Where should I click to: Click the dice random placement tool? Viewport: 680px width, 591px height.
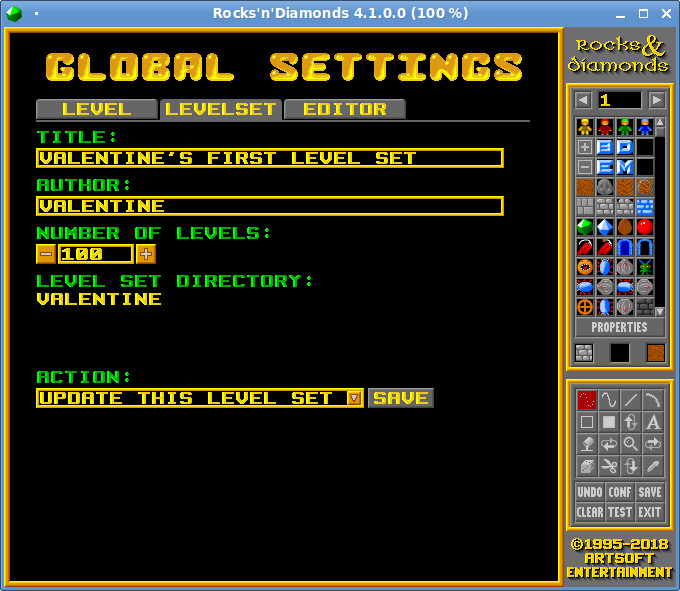[587, 466]
